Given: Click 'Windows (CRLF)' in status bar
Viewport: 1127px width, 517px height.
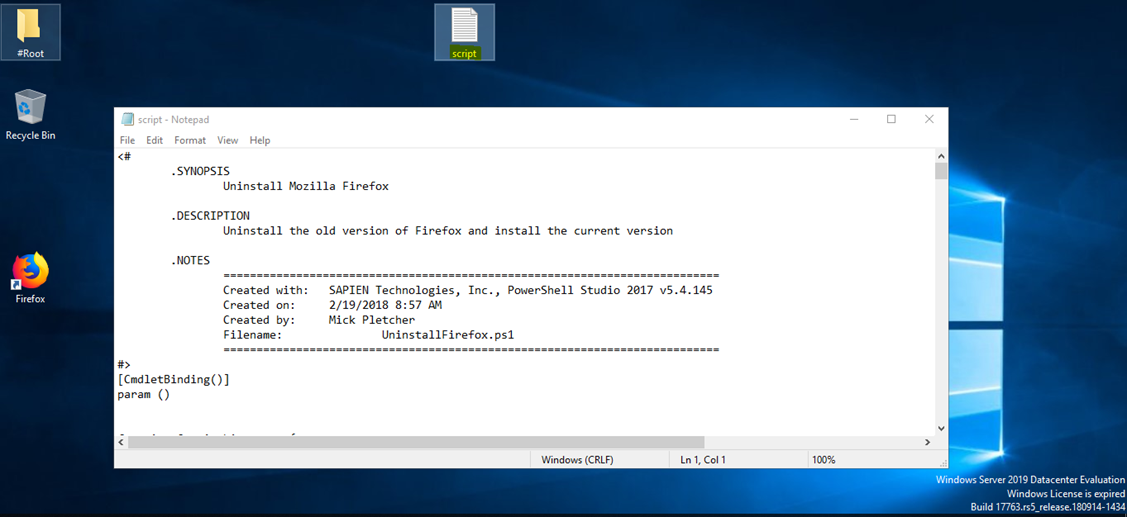Looking at the screenshot, I should click(578, 459).
